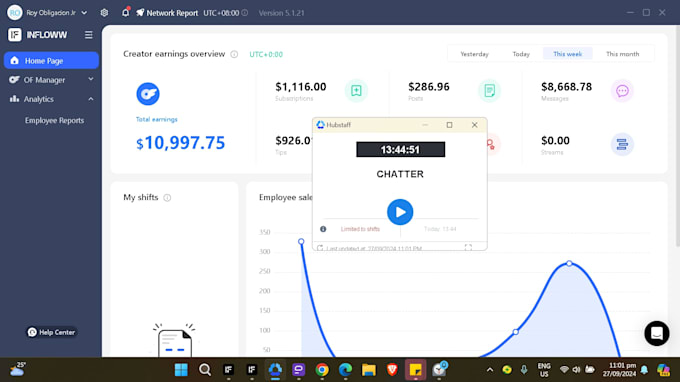Viewport: 680px width, 382px height.
Task: Click Limited to shifts link in Hubstaff
Action: pyautogui.click(x=360, y=229)
